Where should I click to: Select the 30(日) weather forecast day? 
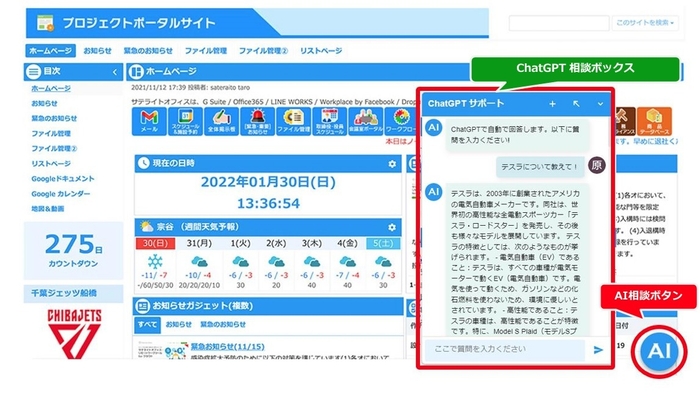tap(155, 243)
